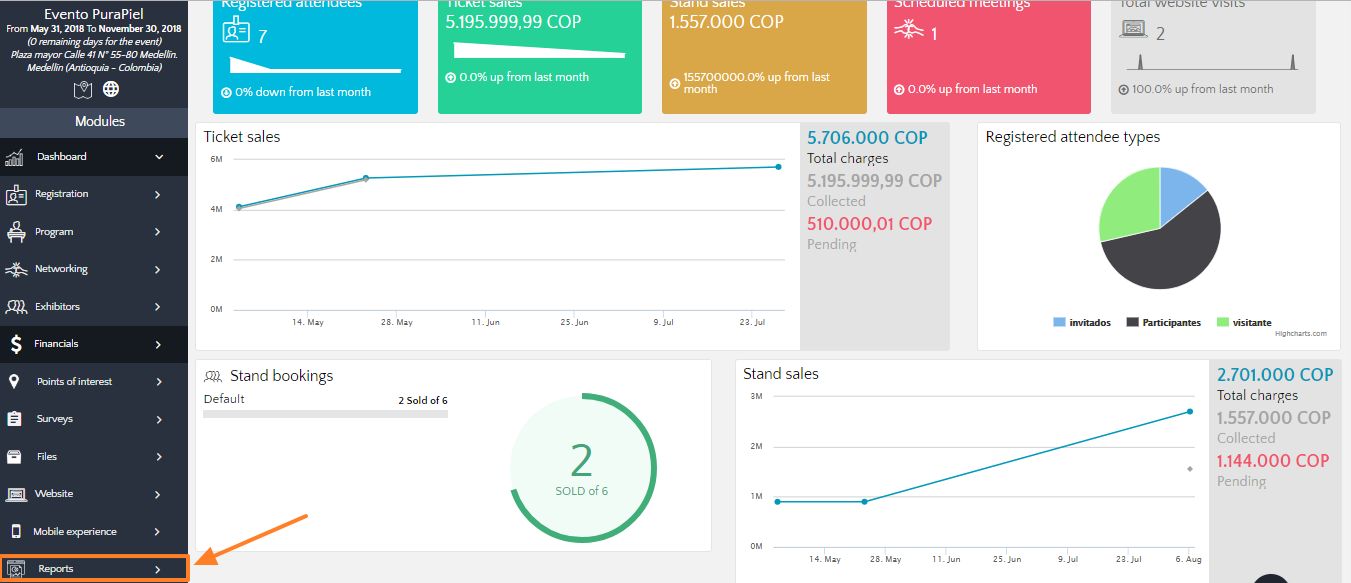Screen dimensions: 1351x583
Task: Toggle the visitante legend entry
Action: [x=1244, y=323]
